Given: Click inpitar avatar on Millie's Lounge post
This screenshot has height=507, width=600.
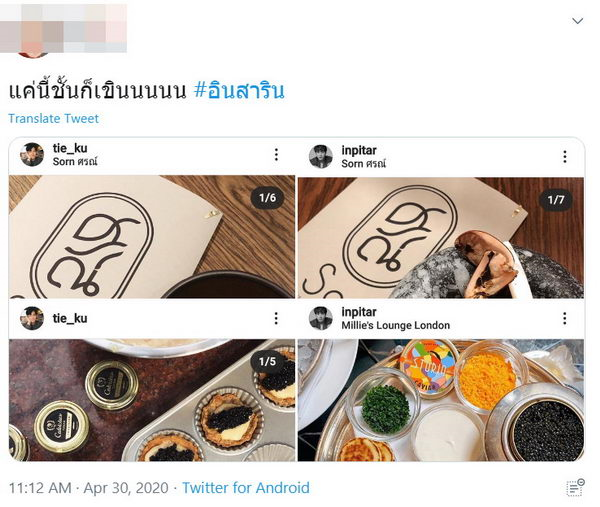Looking at the screenshot, I should pos(321,318).
